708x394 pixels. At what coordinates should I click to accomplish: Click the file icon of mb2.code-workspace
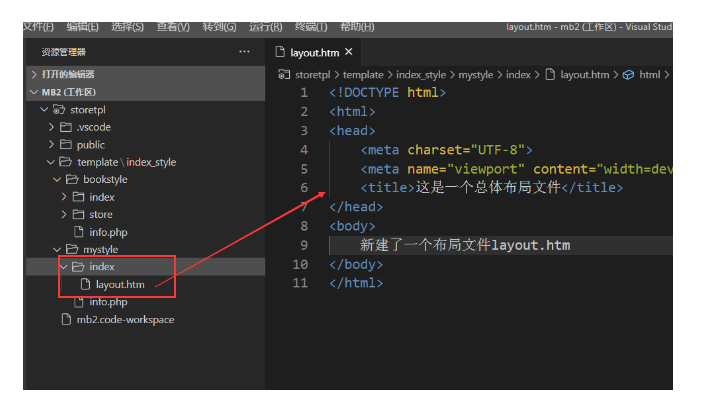[66, 319]
